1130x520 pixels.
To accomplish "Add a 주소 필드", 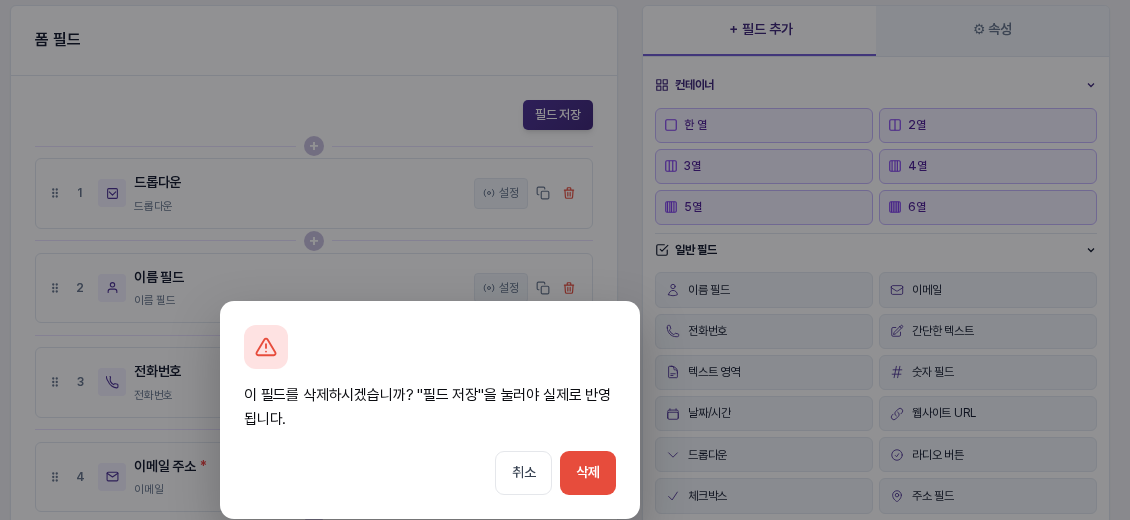I will point(988,496).
